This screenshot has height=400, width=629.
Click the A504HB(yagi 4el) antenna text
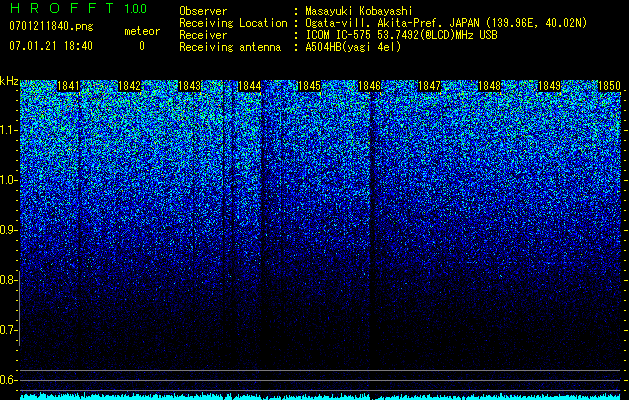click(353, 47)
